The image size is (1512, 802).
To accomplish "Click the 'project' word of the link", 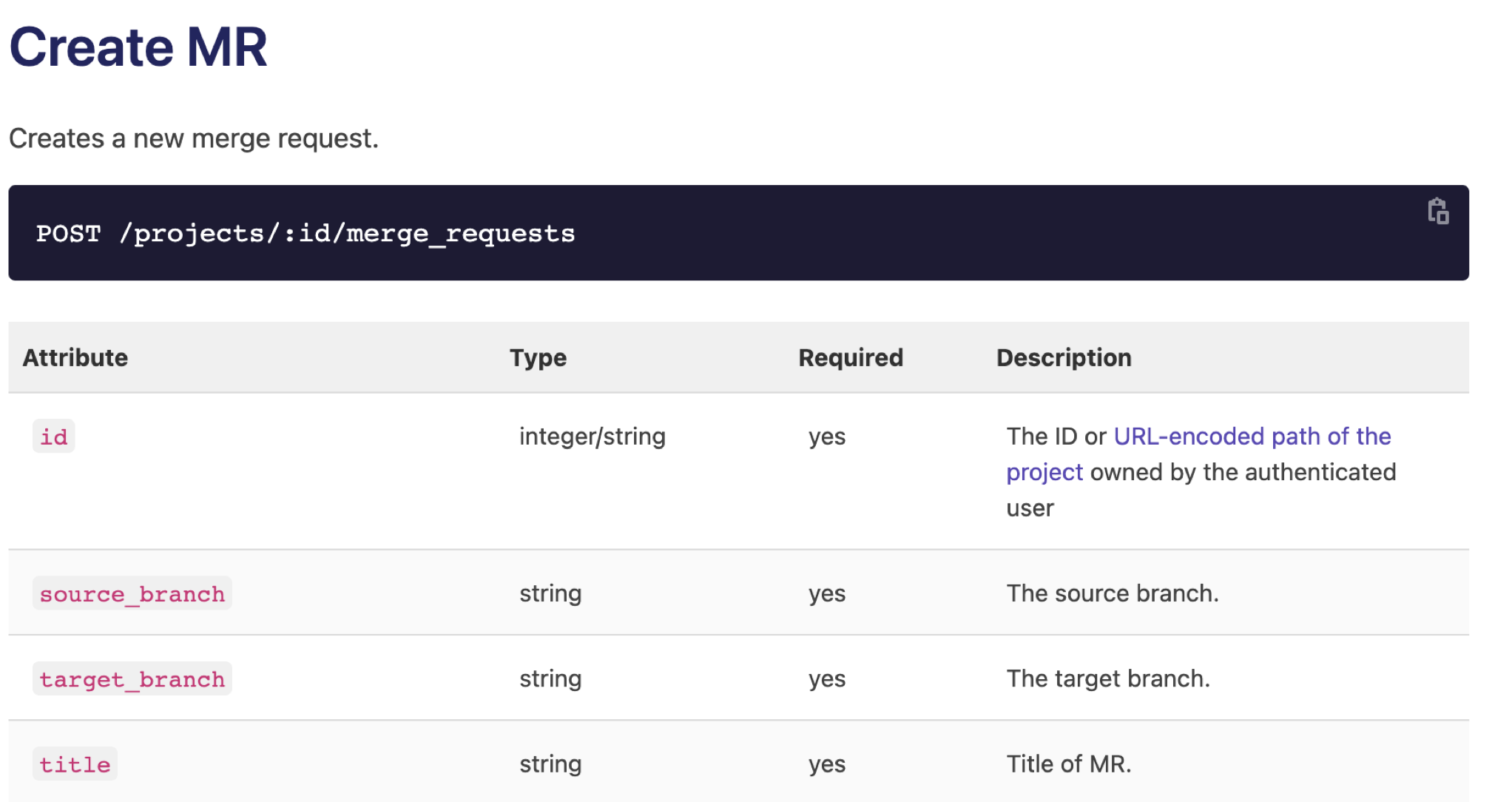I will 1044,472.
